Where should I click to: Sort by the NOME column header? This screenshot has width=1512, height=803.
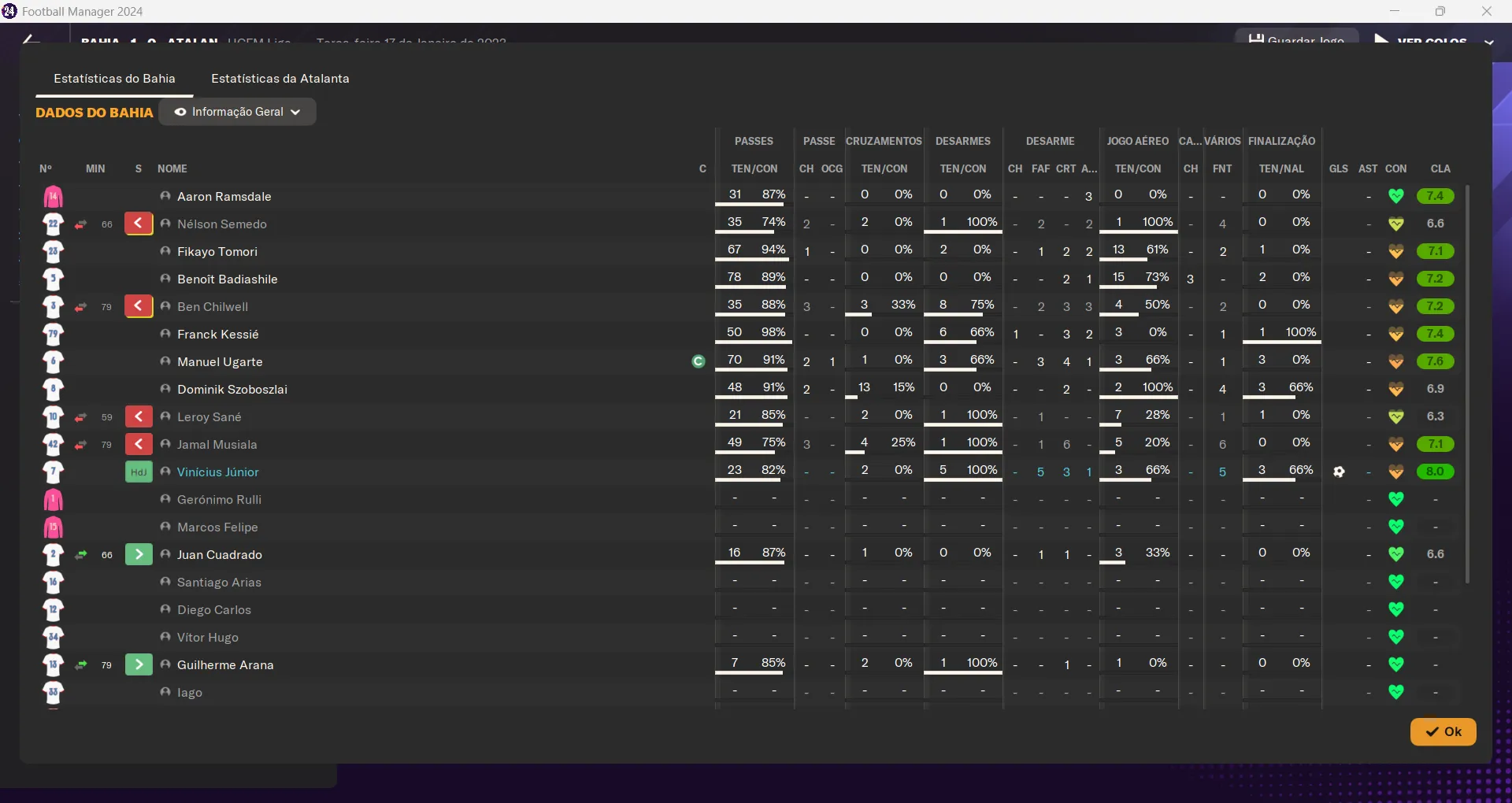click(x=172, y=168)
